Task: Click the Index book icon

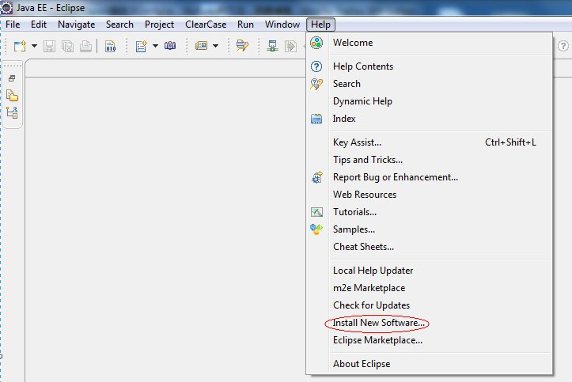Action: click(x=316, y=119)
